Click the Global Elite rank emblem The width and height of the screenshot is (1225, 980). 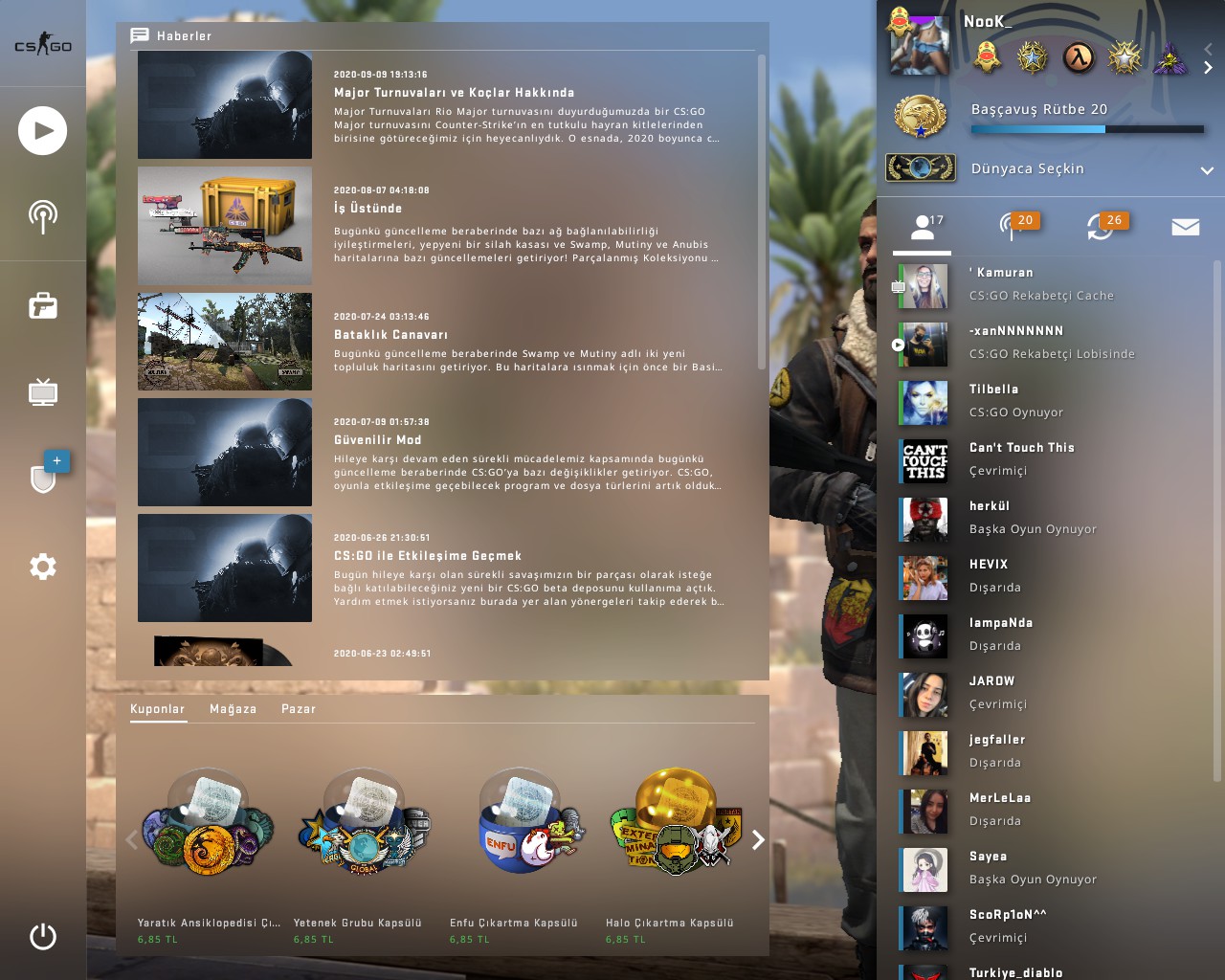click(921, 168)
